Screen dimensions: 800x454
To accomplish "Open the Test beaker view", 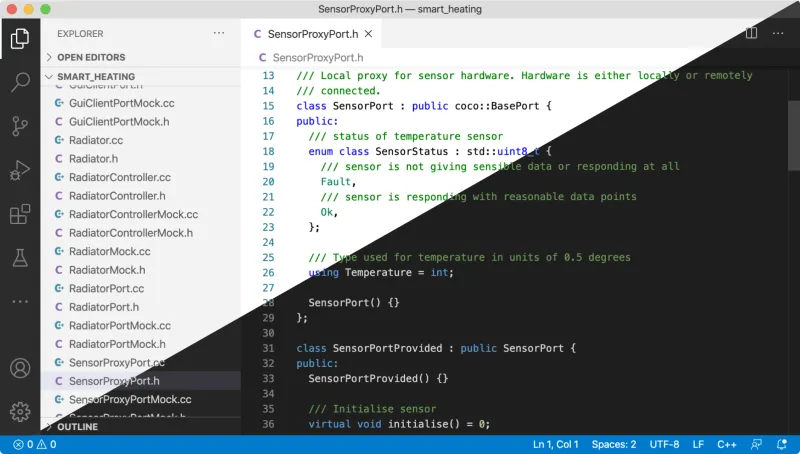I will 20,258.
